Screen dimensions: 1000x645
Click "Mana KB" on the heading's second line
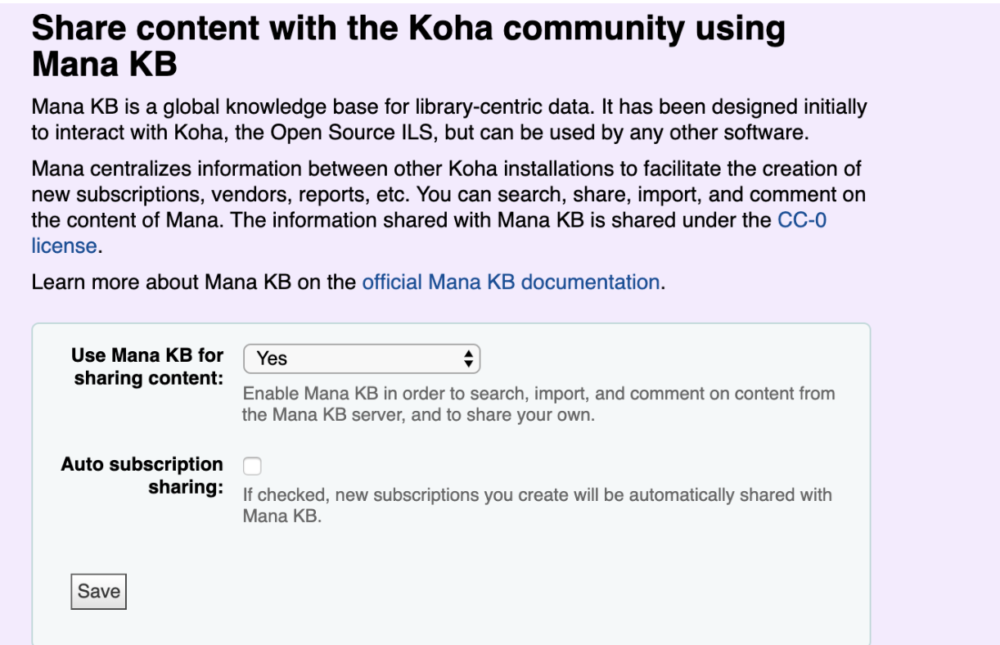[x=104, y=66]
